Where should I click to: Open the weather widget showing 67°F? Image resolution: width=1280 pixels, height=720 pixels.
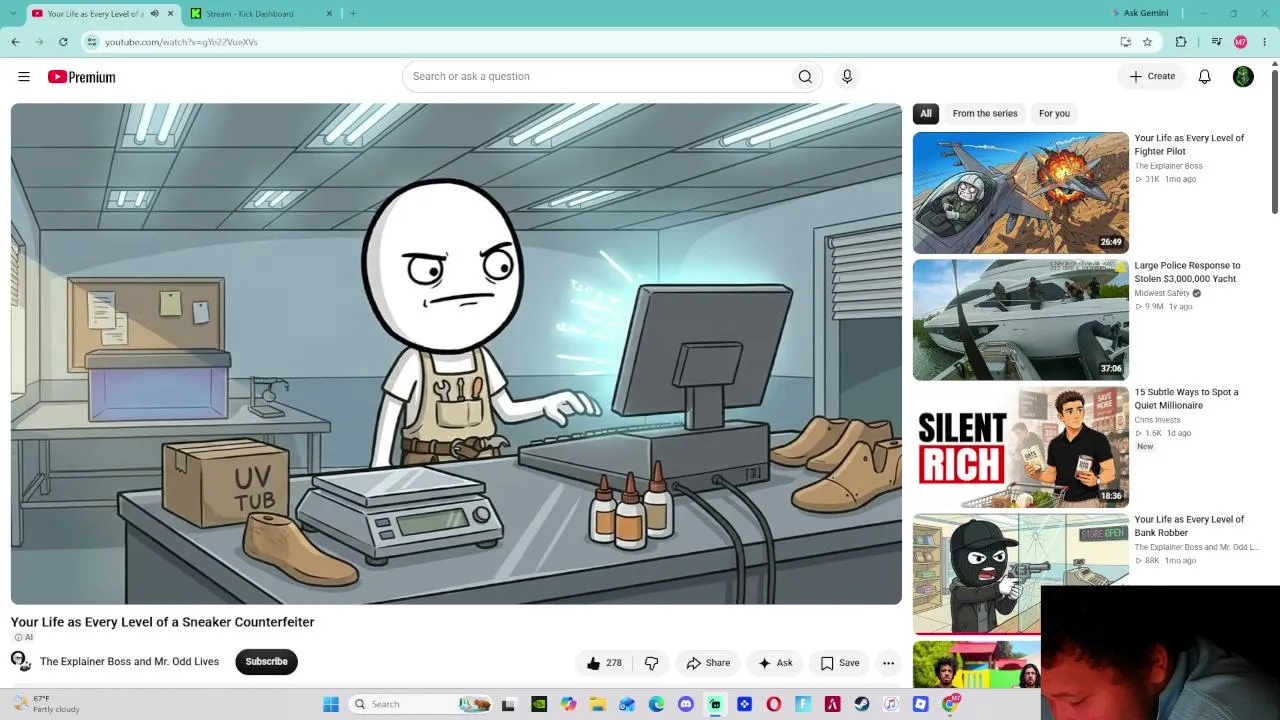pyautogui.click(x=46, y=704)
